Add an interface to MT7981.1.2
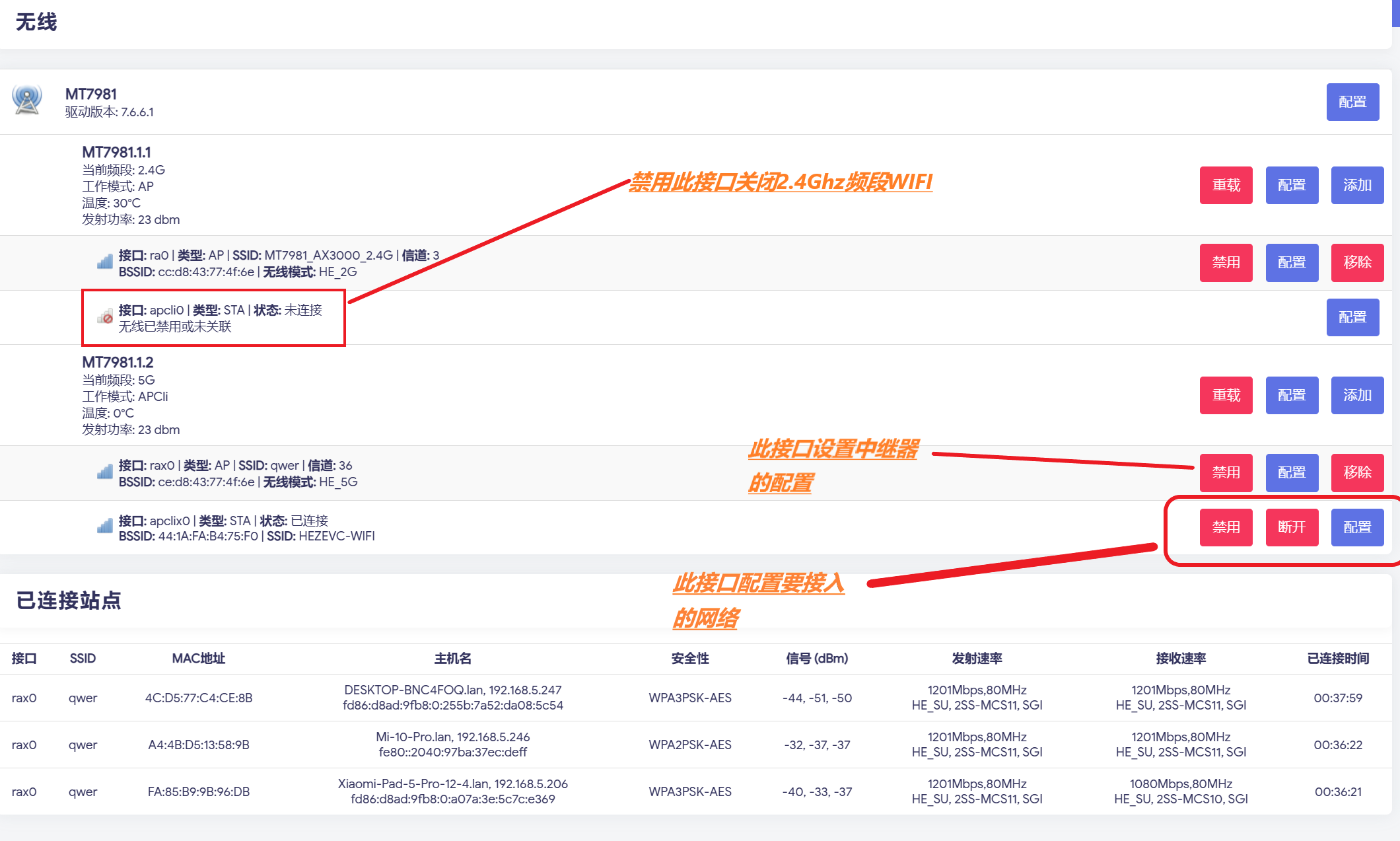 coord(1357,395)
